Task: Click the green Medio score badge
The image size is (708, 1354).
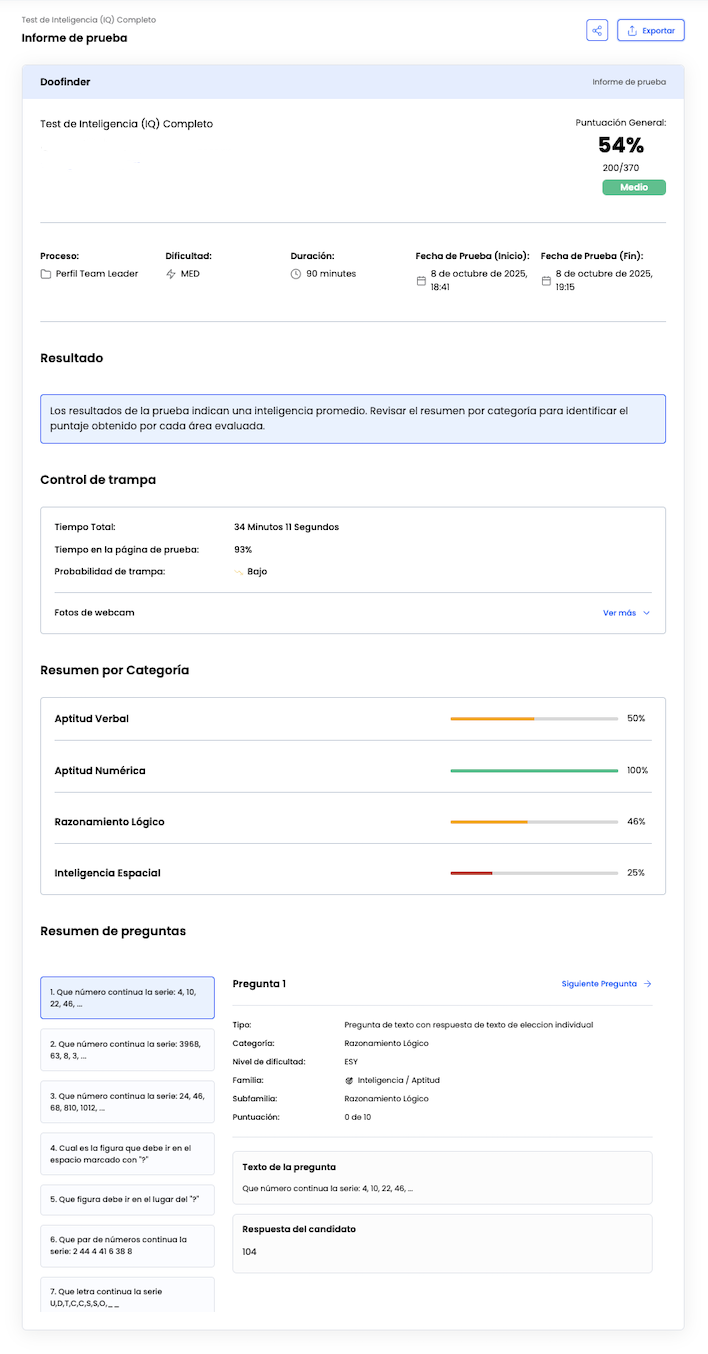Action: pyautogui.click(x=633, y=187)
